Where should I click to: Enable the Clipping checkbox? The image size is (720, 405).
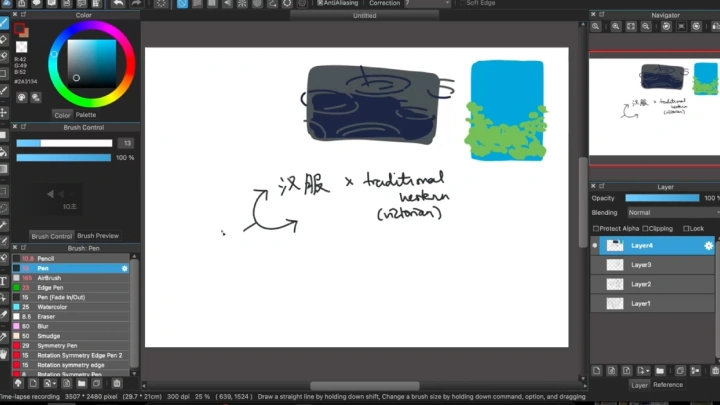645,228
